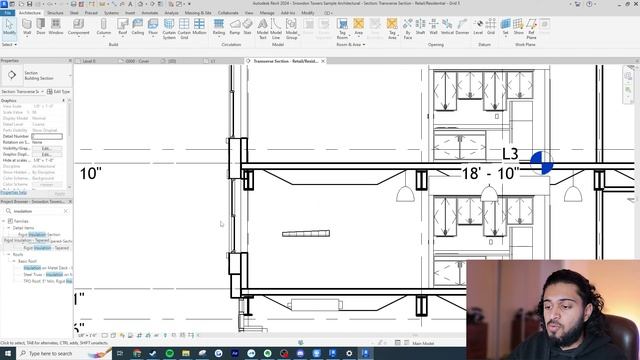Select the Curtain Grid tool

coord(184,29)
